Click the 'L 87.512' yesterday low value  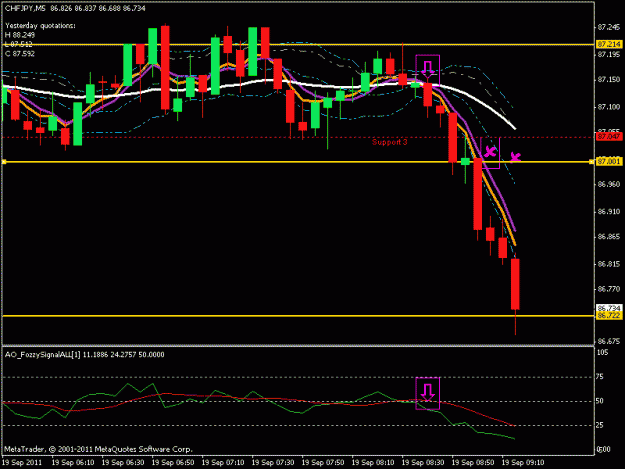19,44
